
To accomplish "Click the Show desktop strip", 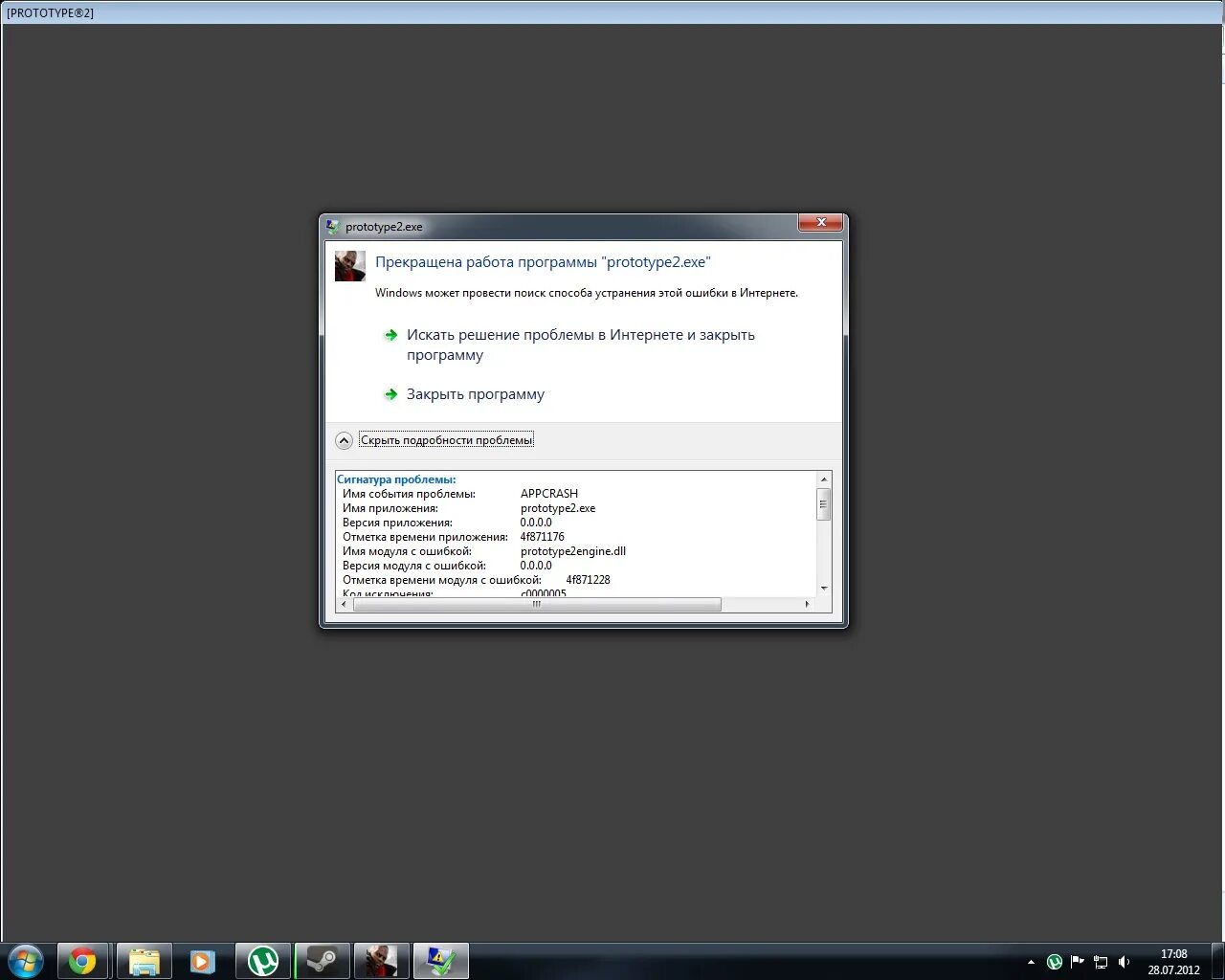I will 1217,961.
